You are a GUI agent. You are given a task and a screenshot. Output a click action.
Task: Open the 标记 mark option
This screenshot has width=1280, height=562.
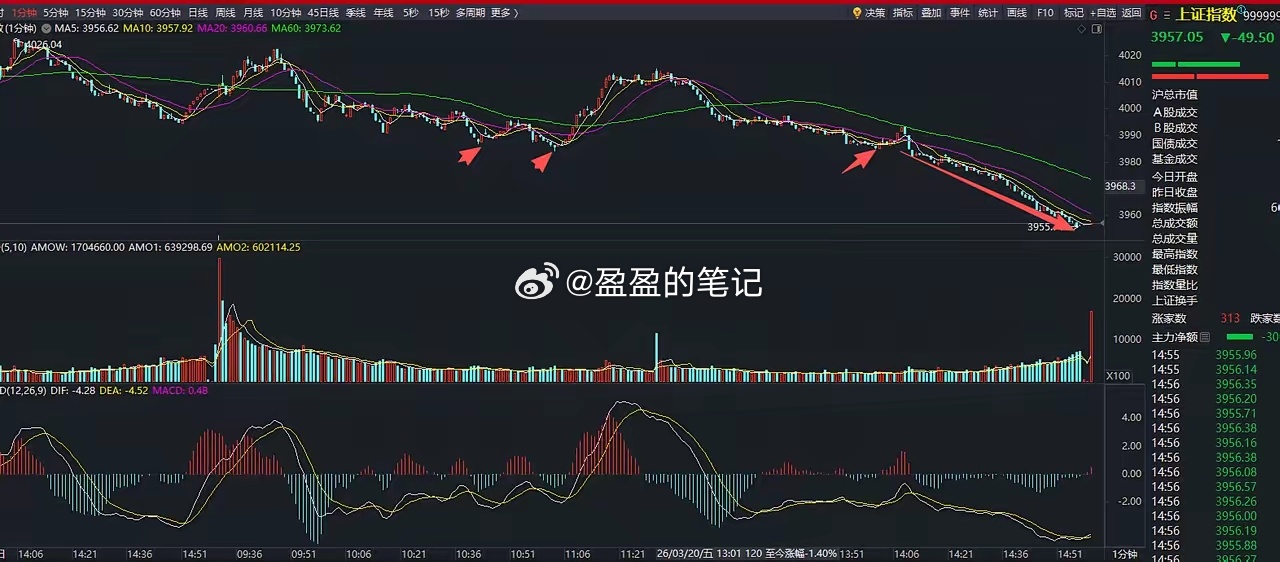point(1074,13)
